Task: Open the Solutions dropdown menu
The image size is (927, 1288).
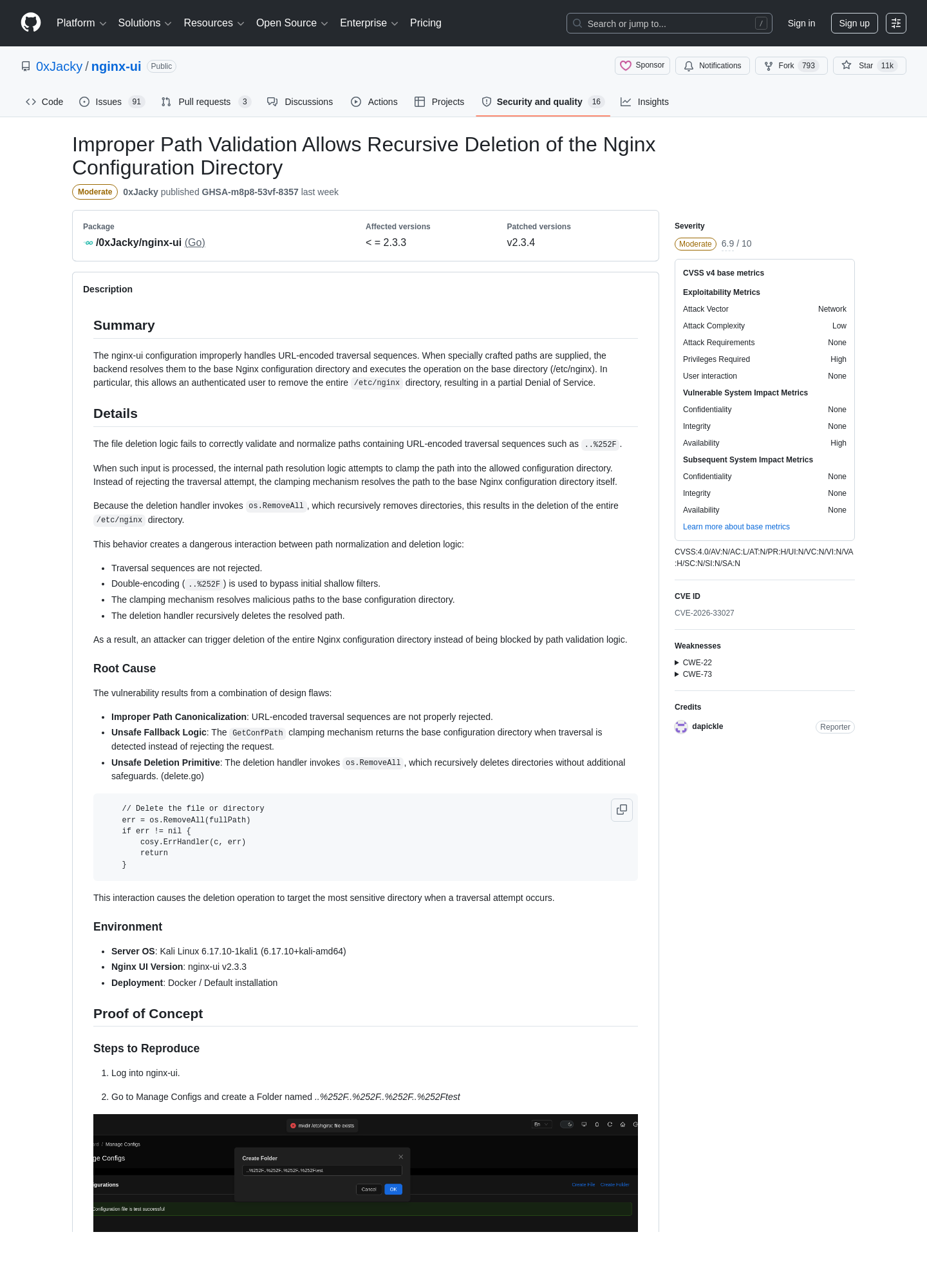Action: click(145, 23)
